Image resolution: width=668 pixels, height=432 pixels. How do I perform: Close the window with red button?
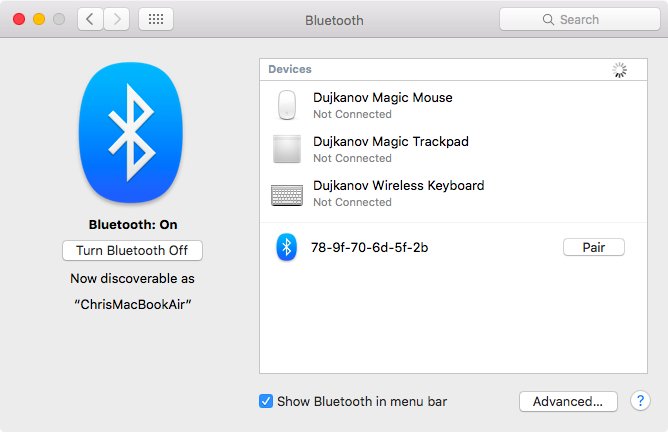19,19
